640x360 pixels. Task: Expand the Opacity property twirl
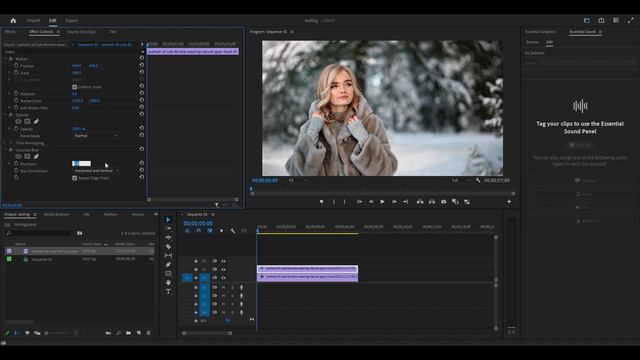pos(10,129)
